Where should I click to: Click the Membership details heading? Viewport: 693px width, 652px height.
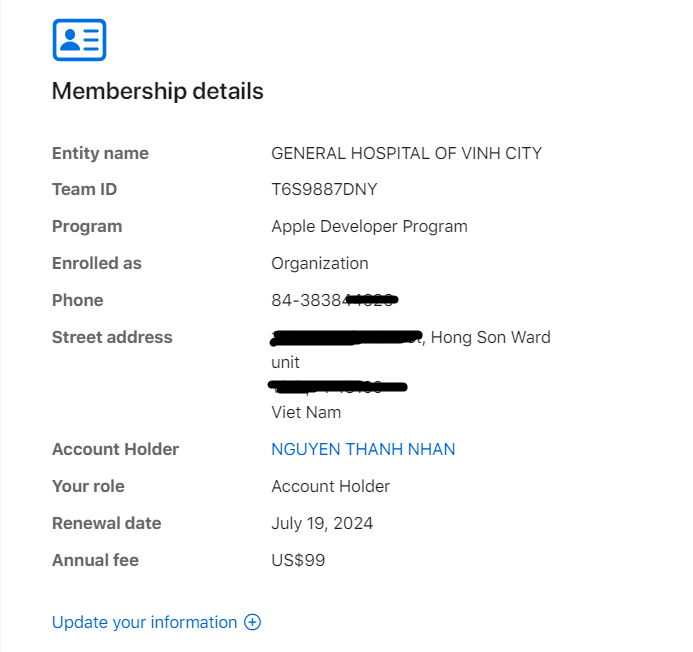pos(158,92)
